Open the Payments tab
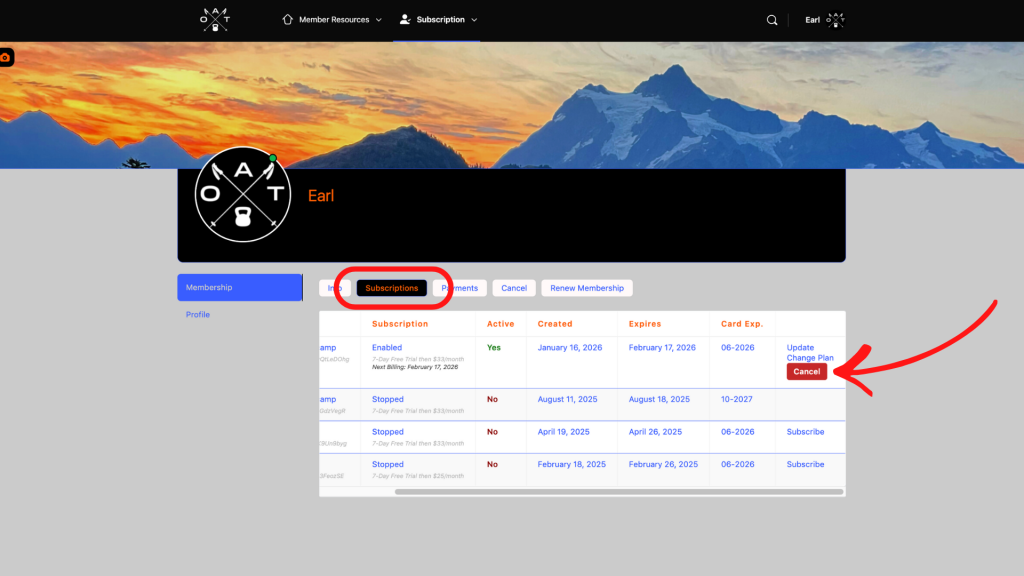 [x=461, y=288]
